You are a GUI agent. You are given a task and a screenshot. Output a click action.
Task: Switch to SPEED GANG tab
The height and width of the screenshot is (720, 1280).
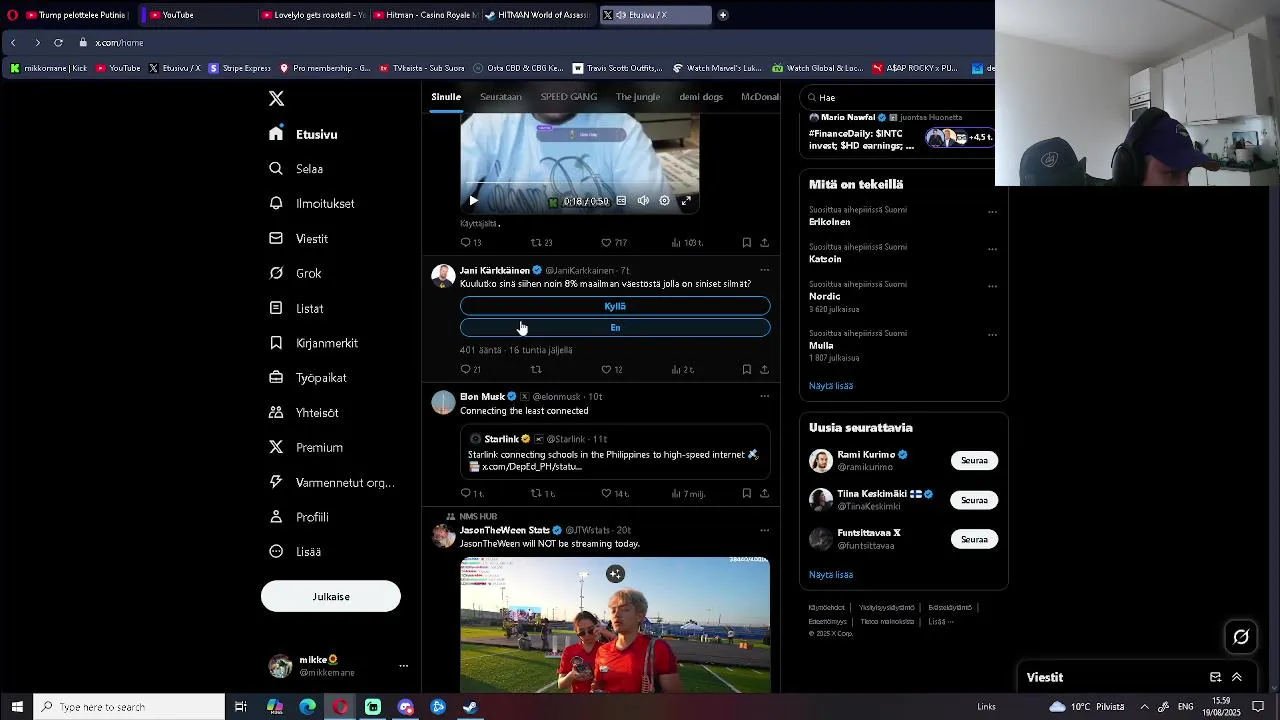point(569,97)
